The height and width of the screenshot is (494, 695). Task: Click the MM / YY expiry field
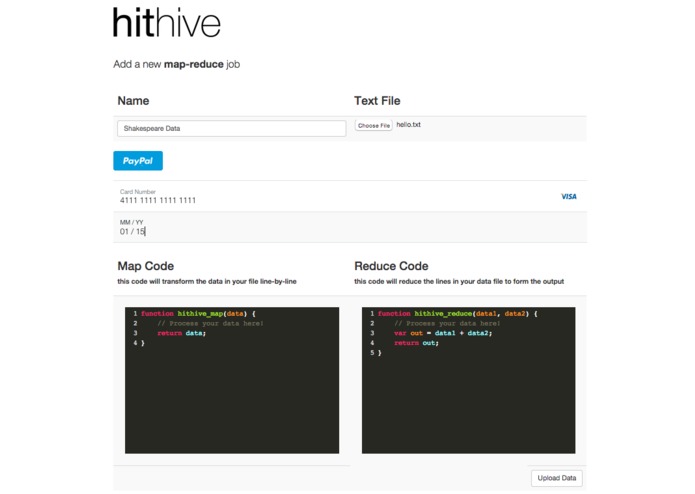pos(350,227)
